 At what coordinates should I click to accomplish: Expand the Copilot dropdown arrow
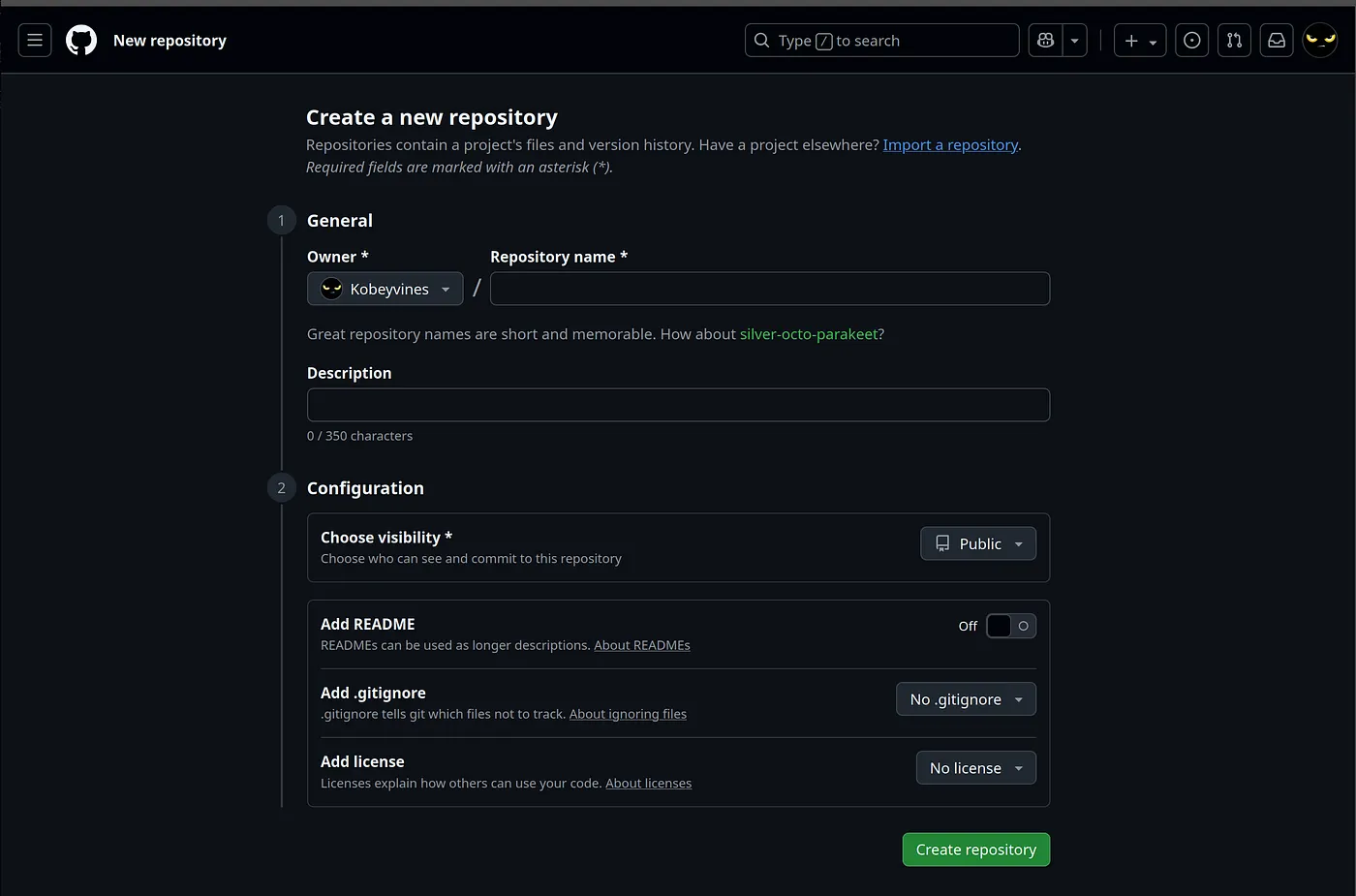pyautogui.click(x=1075, y=41)
